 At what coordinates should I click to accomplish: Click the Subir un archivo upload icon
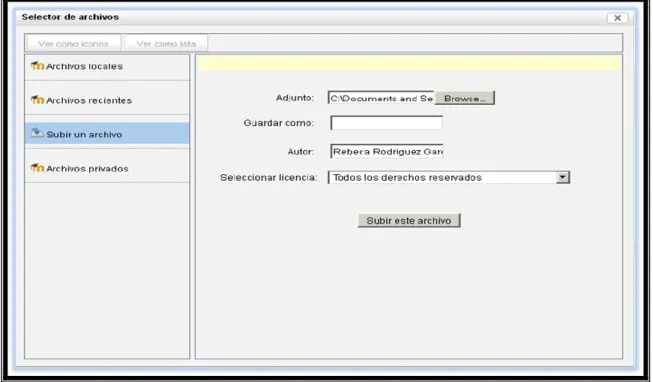point(37,133)
